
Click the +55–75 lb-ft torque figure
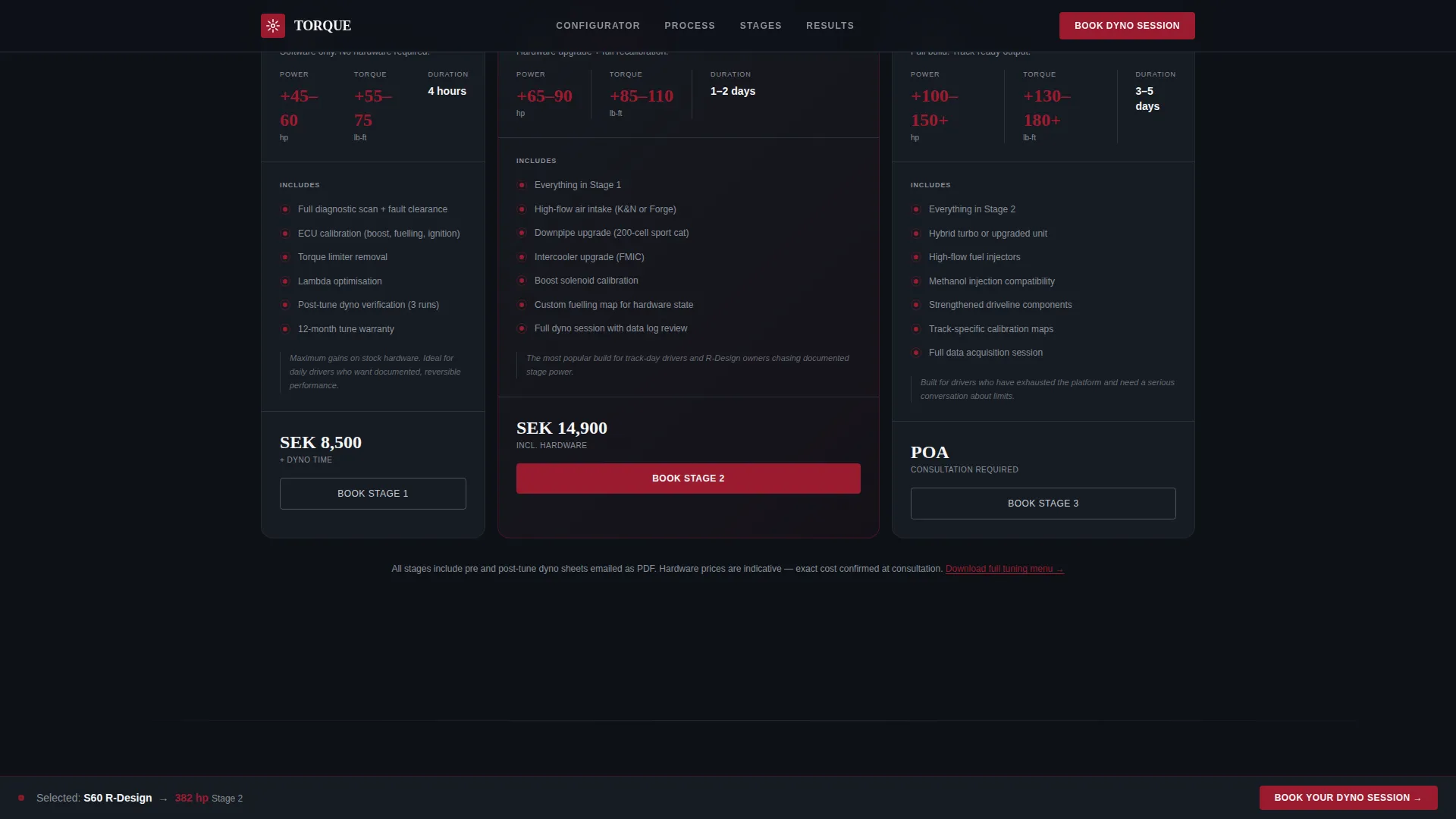coord(373,108)
